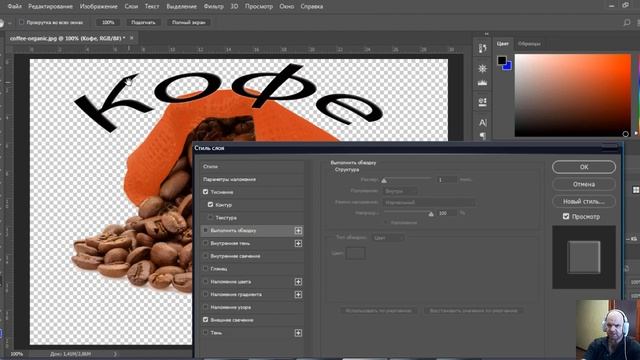The width and height of the screenshot is (640, 360).
Task: Enable the Наложение узора checkbox
Action: [x=206, y=307]
